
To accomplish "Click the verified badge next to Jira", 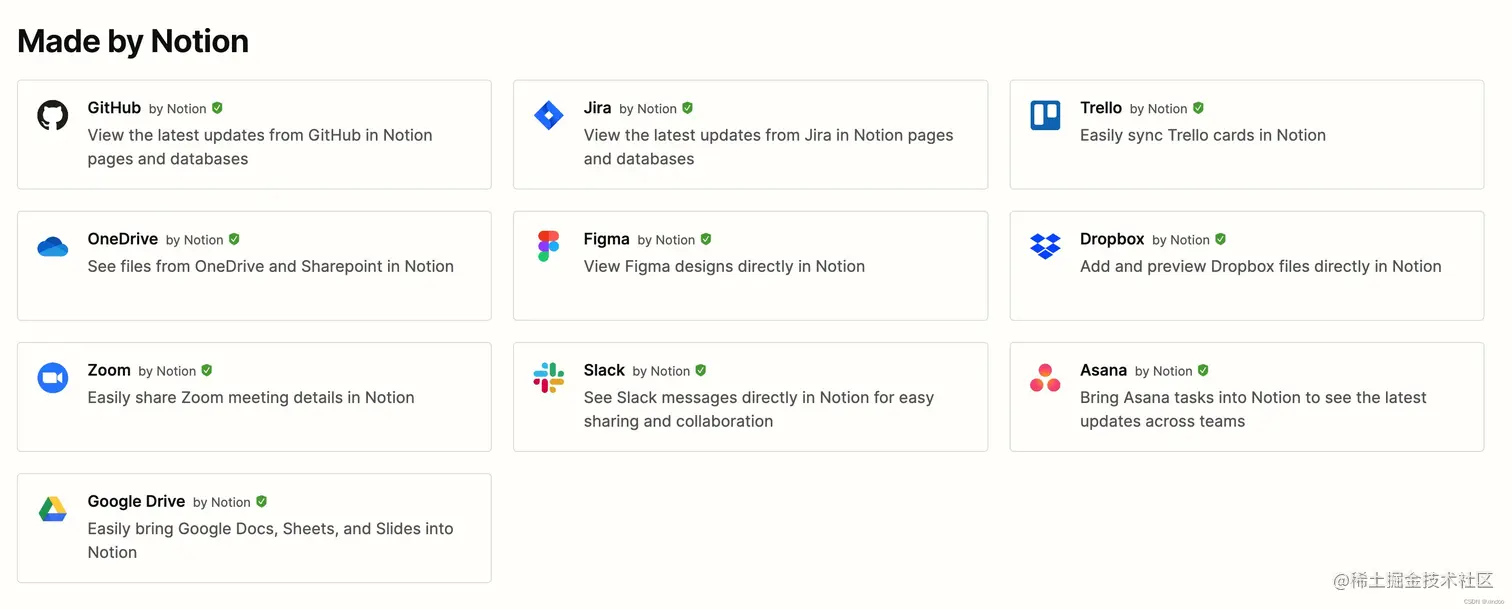I will 687,108.
